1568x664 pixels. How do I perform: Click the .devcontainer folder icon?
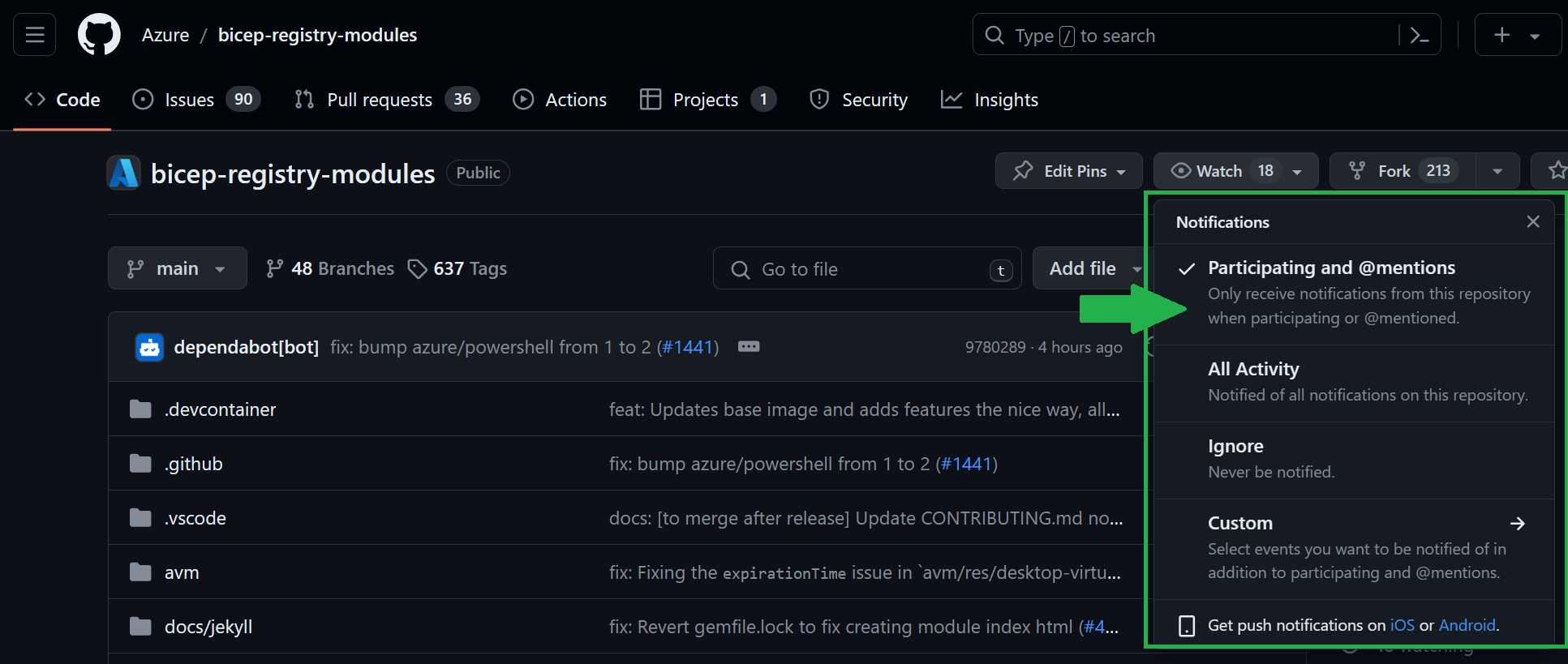140,409
